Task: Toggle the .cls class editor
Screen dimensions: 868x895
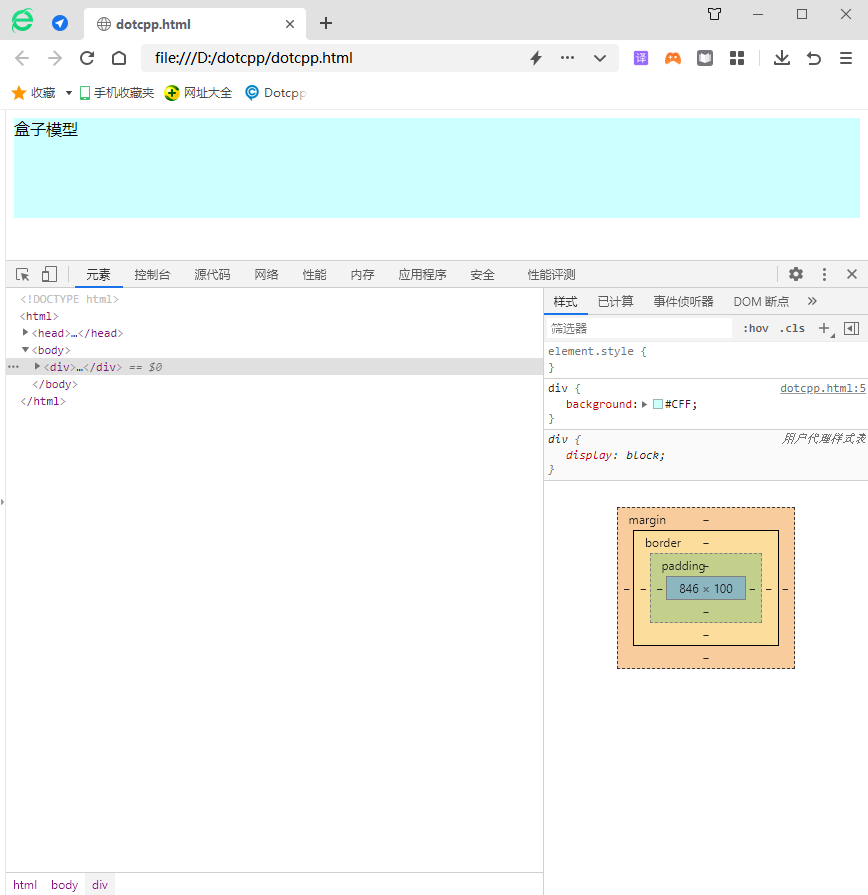Action: (792, 327)
